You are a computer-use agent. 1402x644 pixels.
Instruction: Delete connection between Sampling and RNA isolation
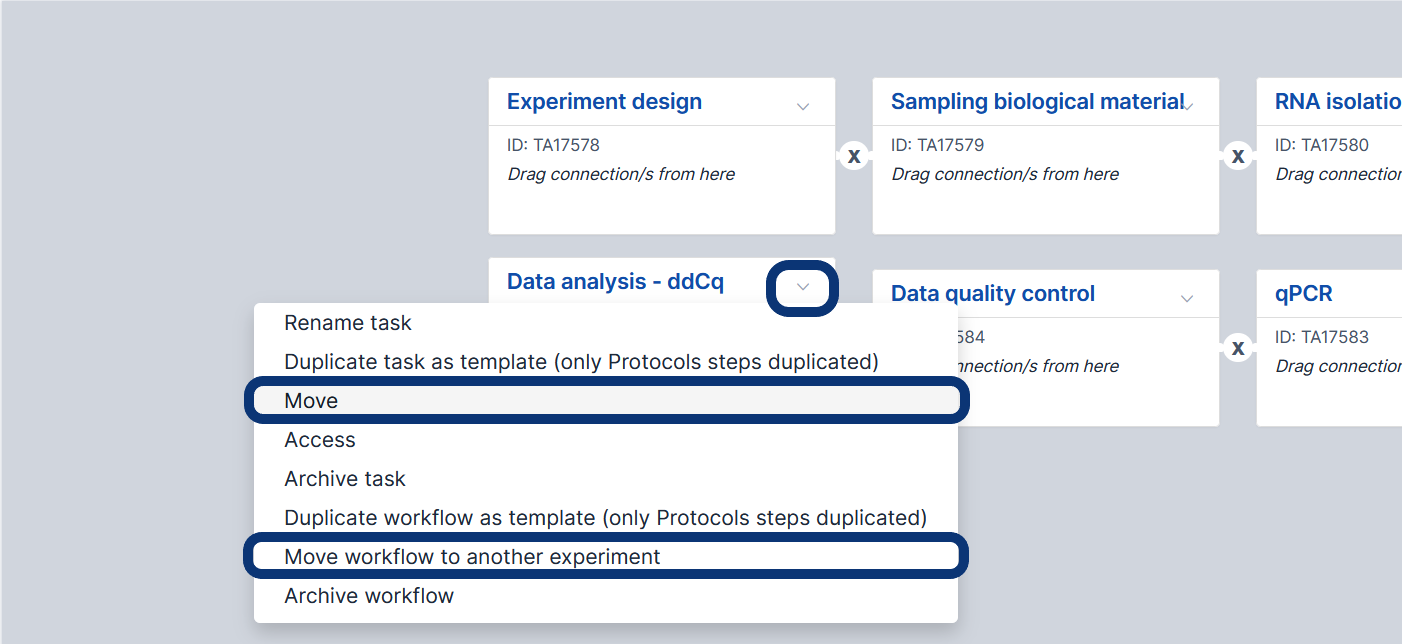click(1238, 156)
